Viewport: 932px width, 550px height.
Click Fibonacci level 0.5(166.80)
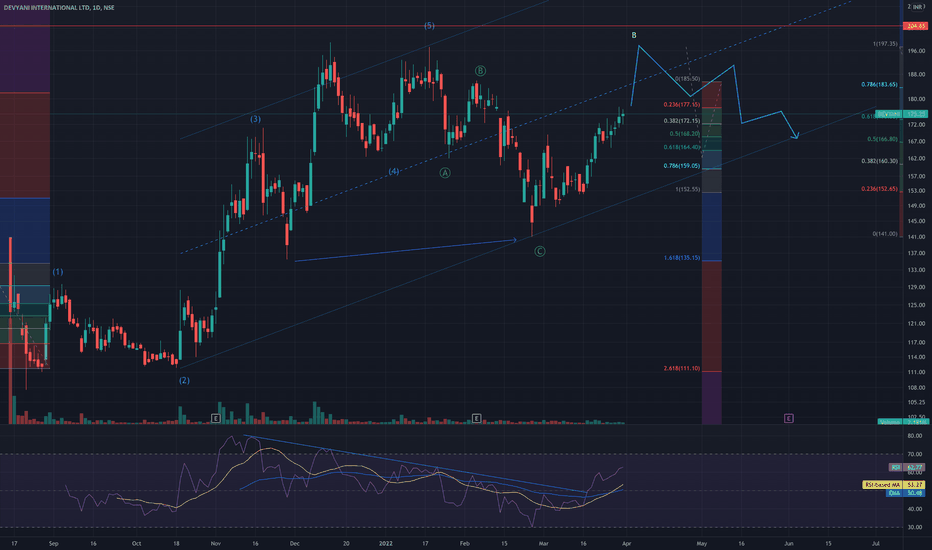pyautogui.click(x=882, y=139)
